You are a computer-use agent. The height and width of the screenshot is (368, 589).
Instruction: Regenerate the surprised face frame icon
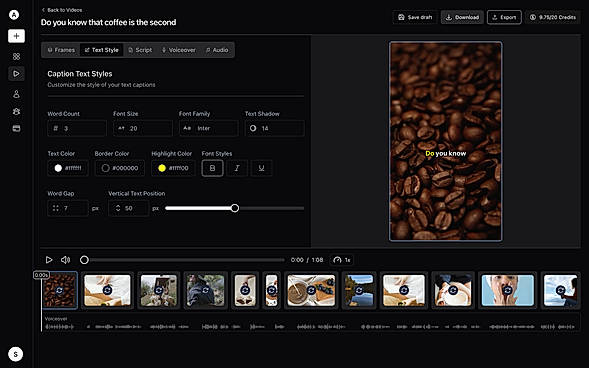click(x=507, y=291)
